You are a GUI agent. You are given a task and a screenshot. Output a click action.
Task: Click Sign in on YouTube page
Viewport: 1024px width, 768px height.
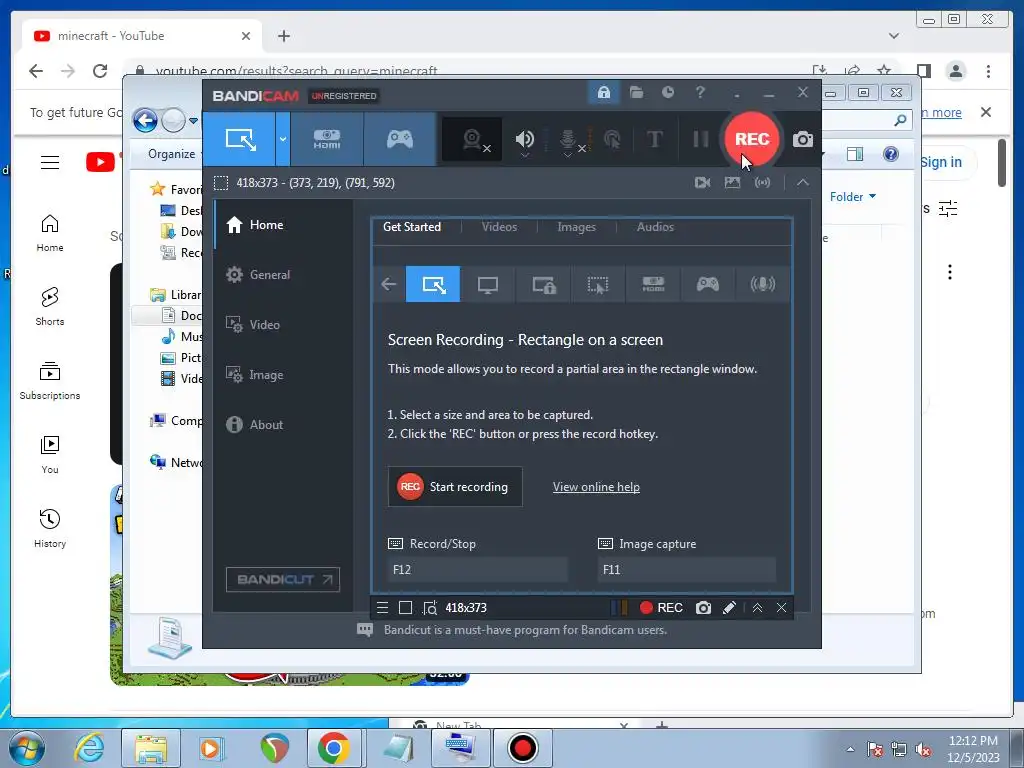pos(940,162)
